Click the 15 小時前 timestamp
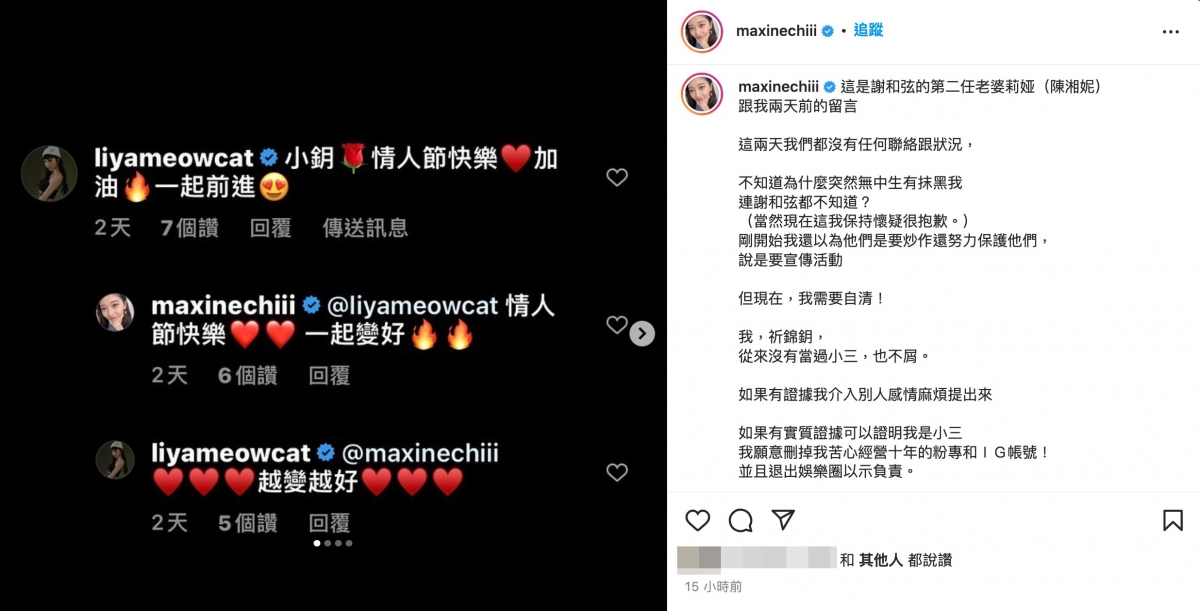Image resolution: width=1200 pixels, height=611 pixels. coord(713,587)
